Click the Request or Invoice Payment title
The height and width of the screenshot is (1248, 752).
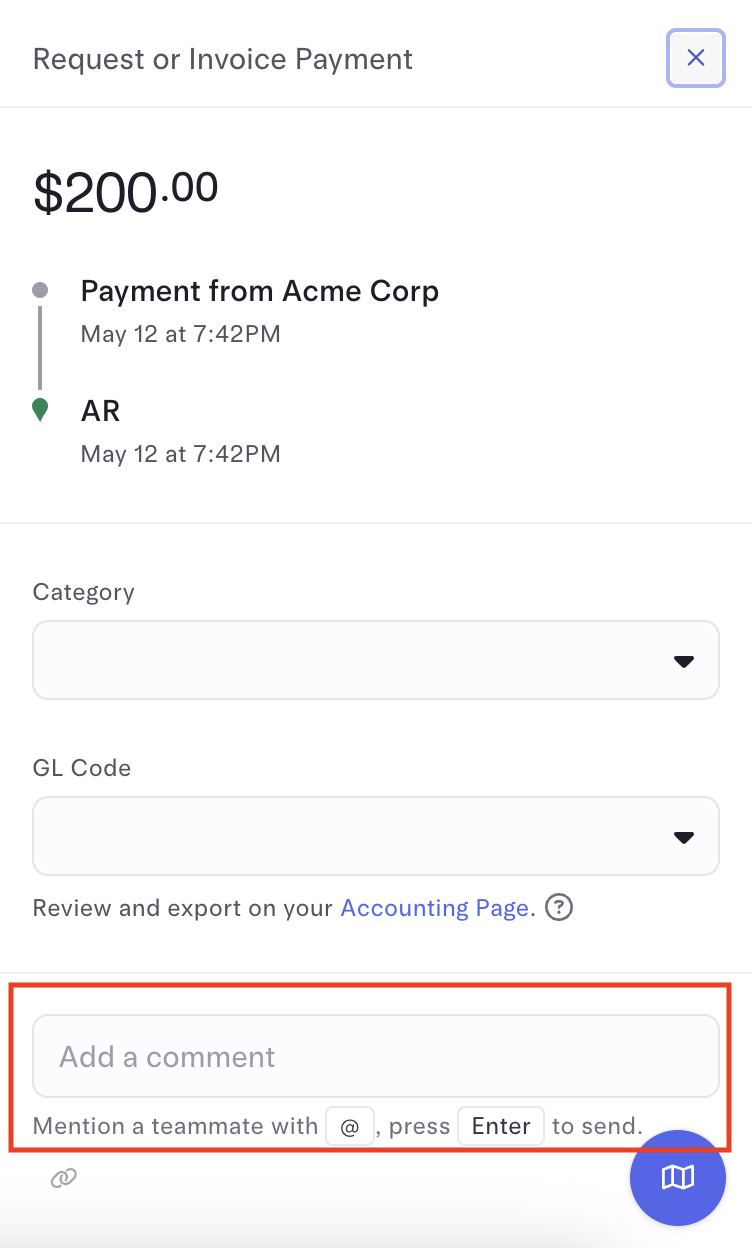pyautogui.click(x=223, y=59)
